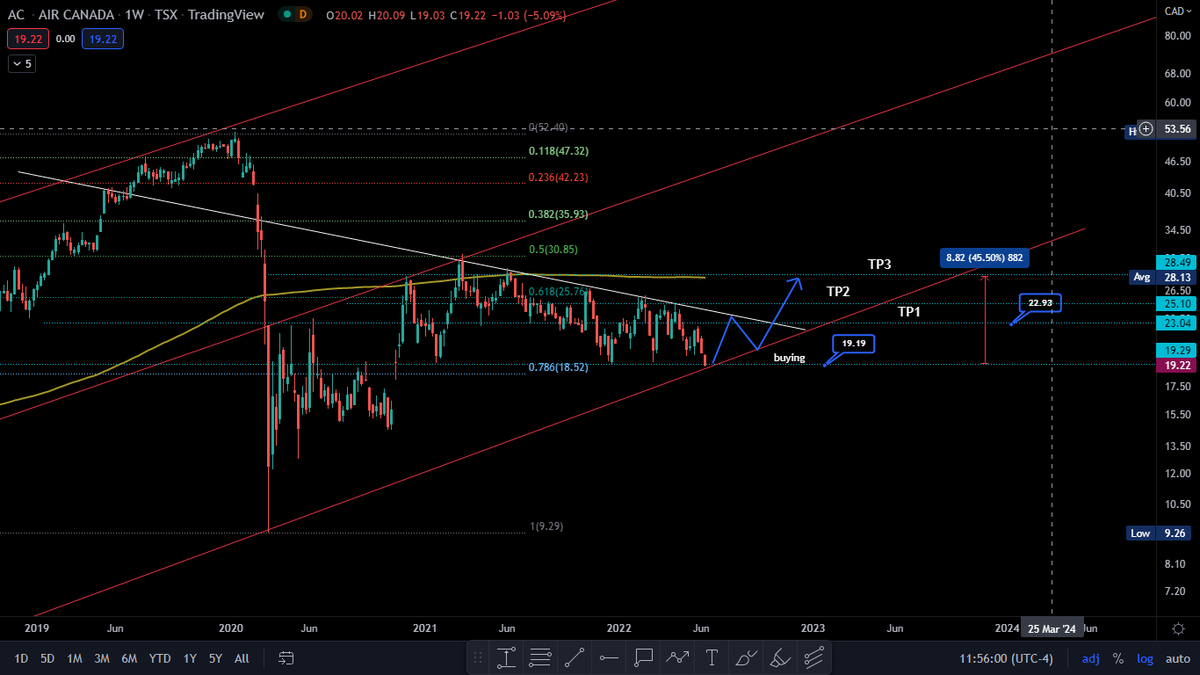Screen dimensions: 1200x675
Task: Toggle auto scale mode
Action: (1177, 659)
